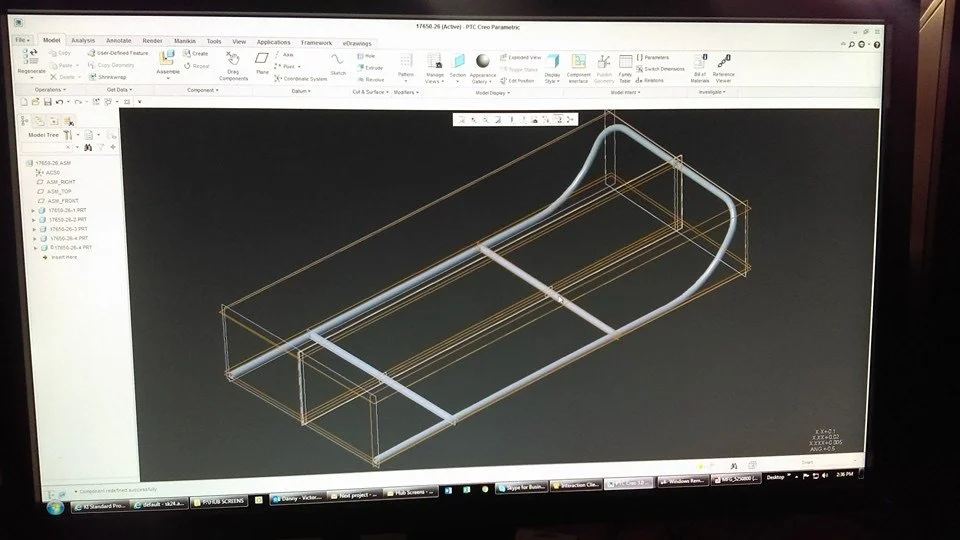Click the Shrinkwrap command
This screenshot has width=960, height=540.
tap(108, 77)
